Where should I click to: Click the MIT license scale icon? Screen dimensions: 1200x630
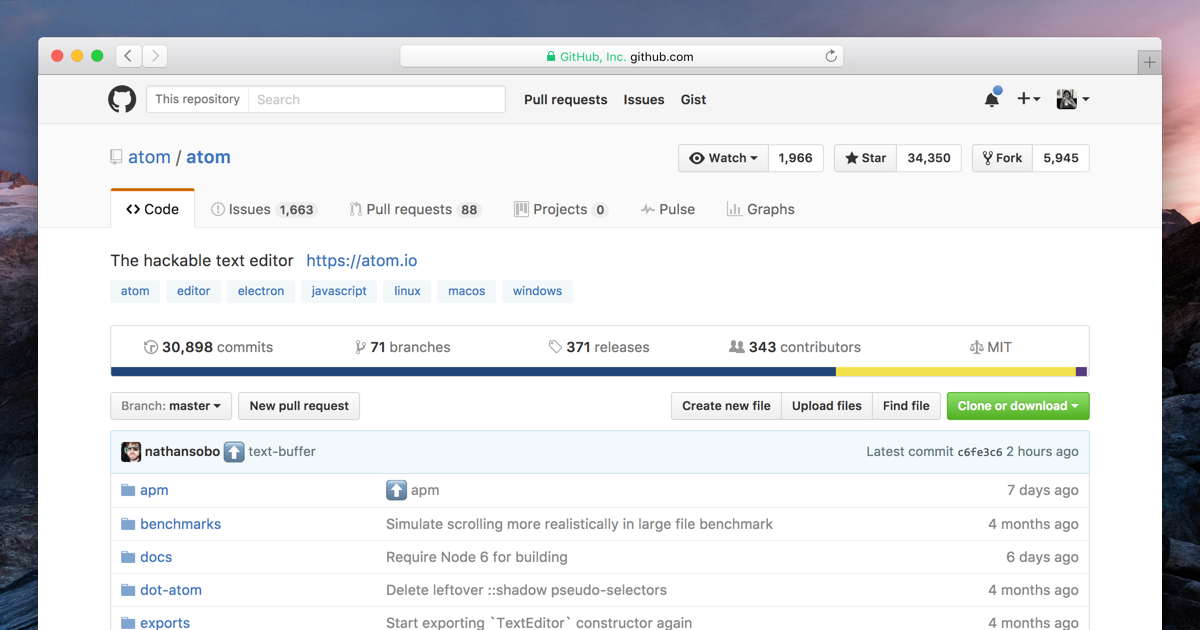click(976, 347)
